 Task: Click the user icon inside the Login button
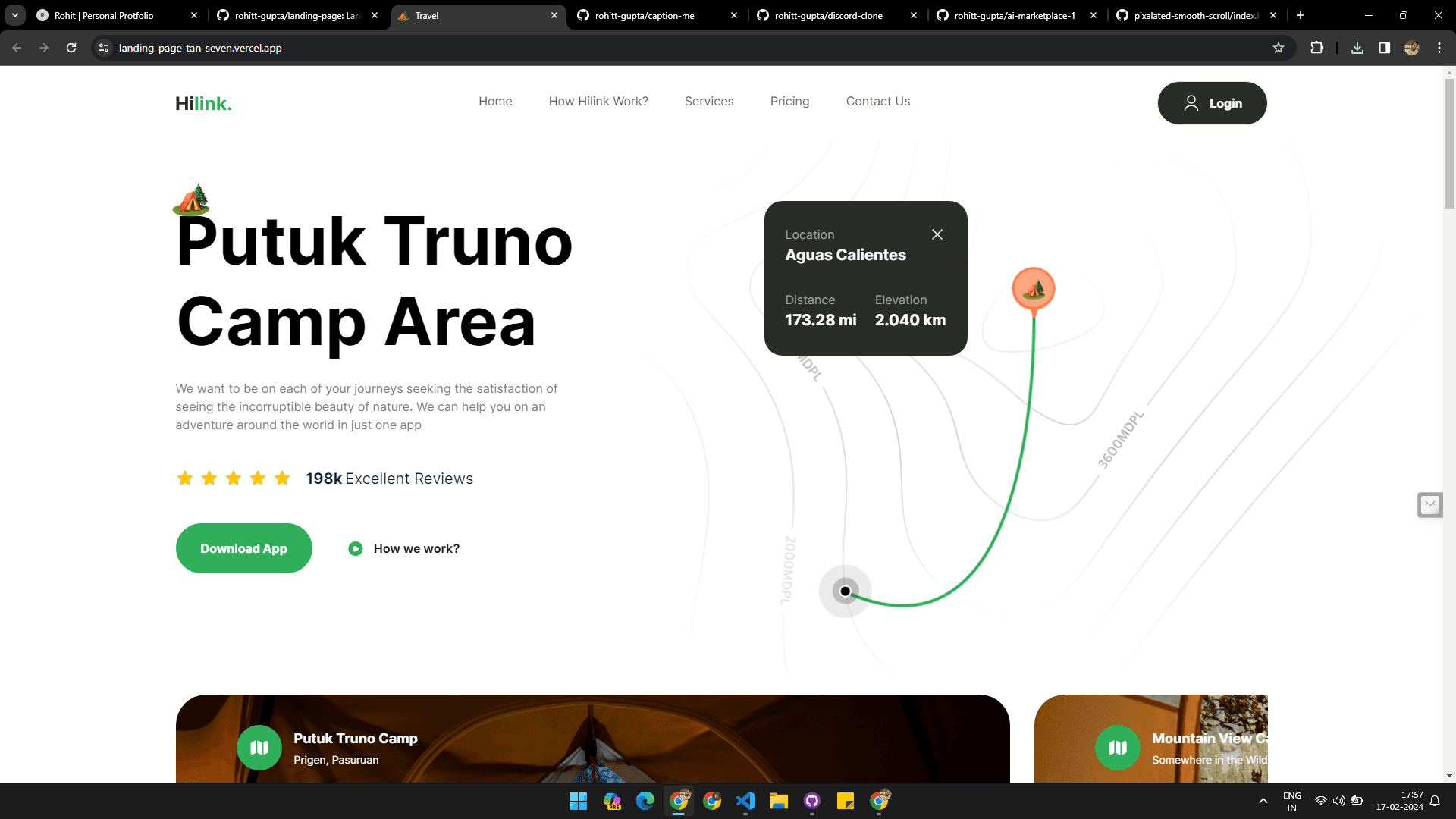[x=1191, y=102]
